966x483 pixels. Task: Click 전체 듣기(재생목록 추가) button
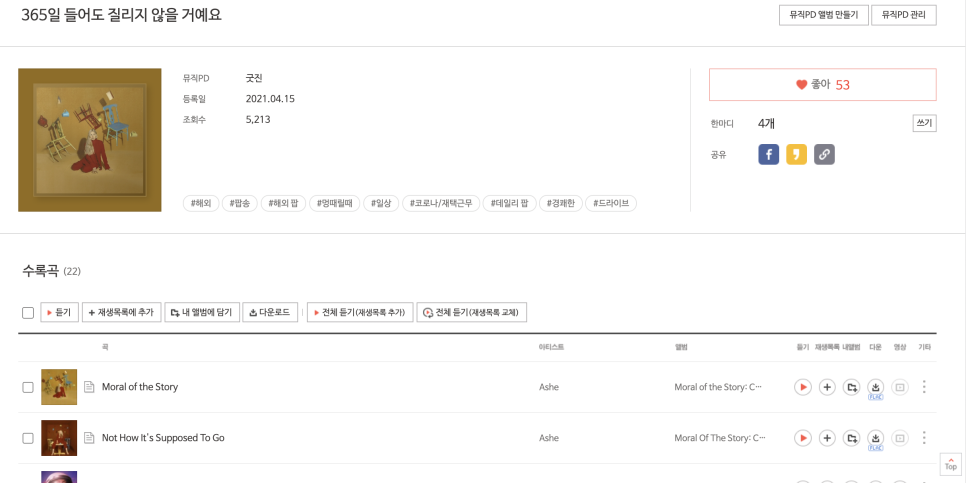[x=360, y=312]
